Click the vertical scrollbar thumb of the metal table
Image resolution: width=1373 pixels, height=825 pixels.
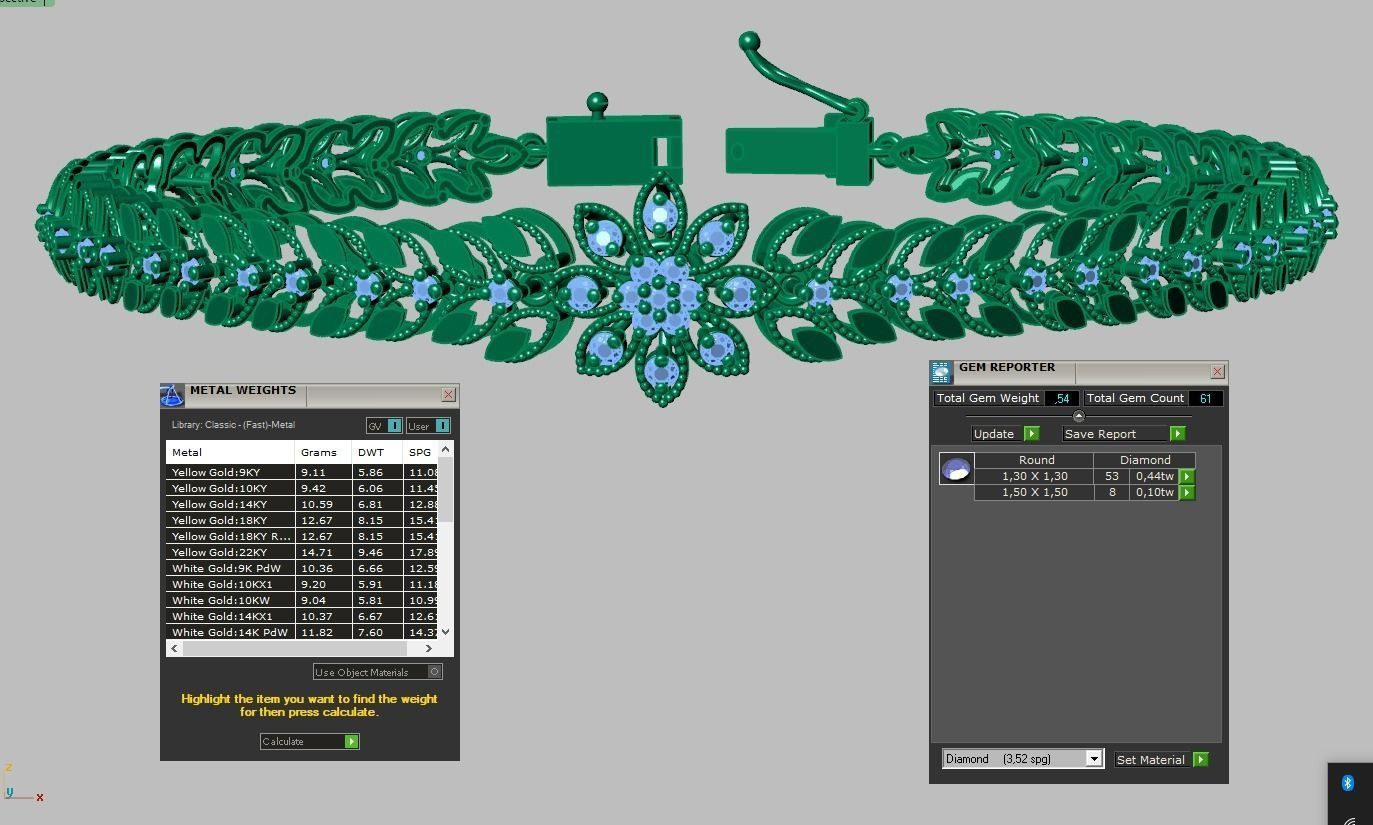point(446,490)
